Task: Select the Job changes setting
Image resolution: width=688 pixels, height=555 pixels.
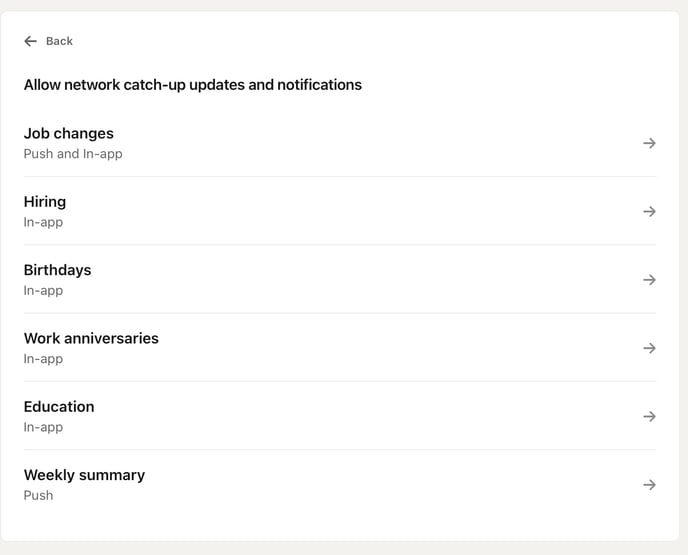Action: (69, 133)
